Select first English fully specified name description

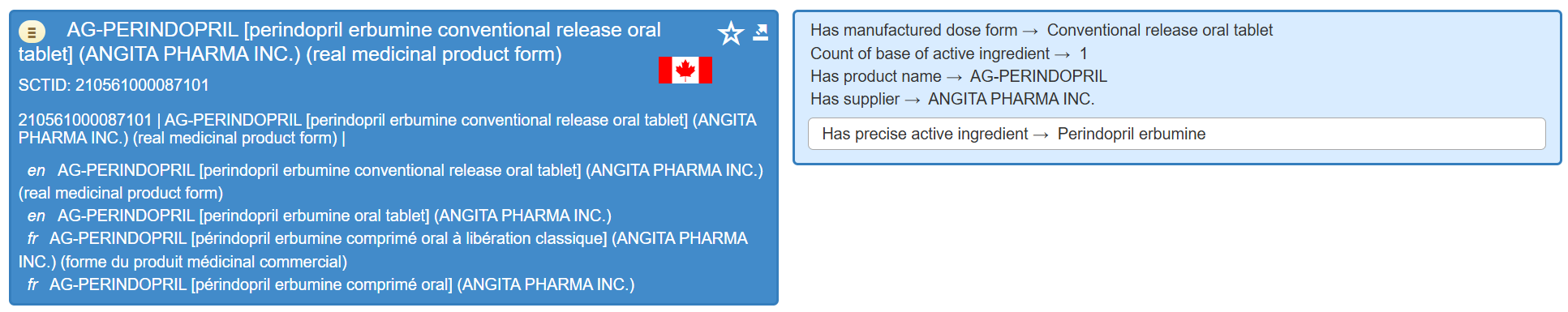point(391,182)
